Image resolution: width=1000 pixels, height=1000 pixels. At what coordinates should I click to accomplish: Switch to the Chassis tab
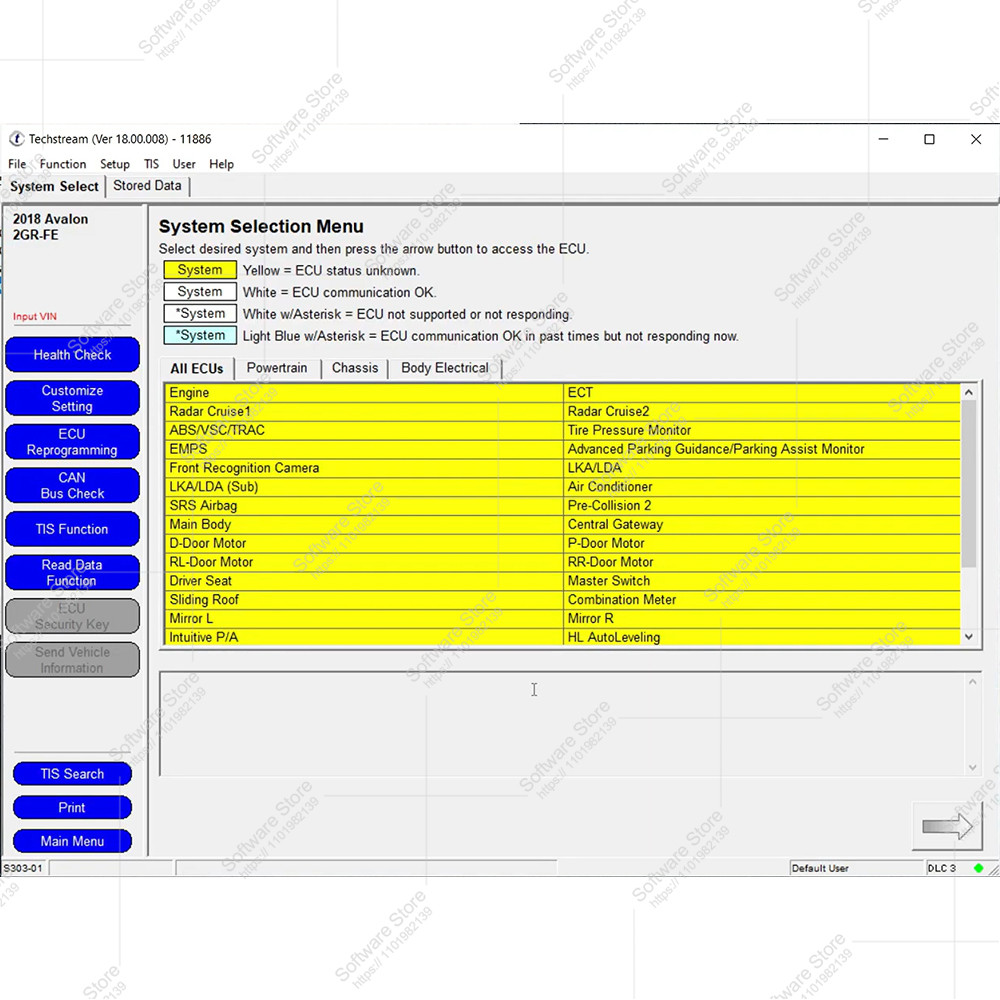pyautogui.click(x=355, y=368)
